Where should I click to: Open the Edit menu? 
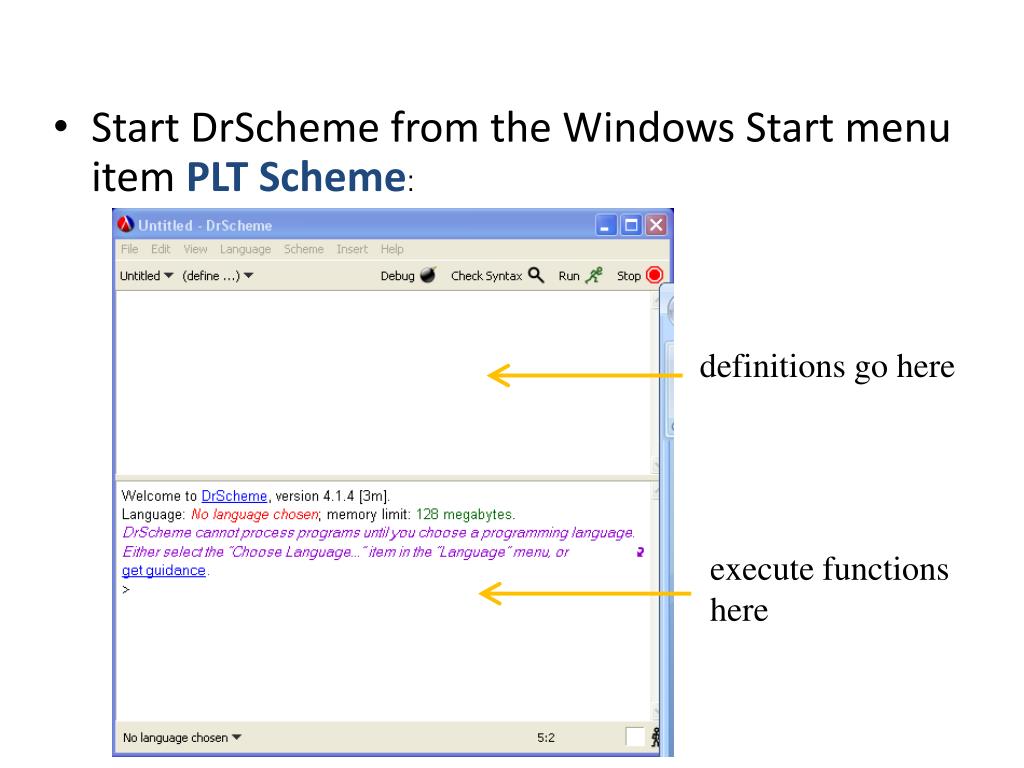click(160, 249)
